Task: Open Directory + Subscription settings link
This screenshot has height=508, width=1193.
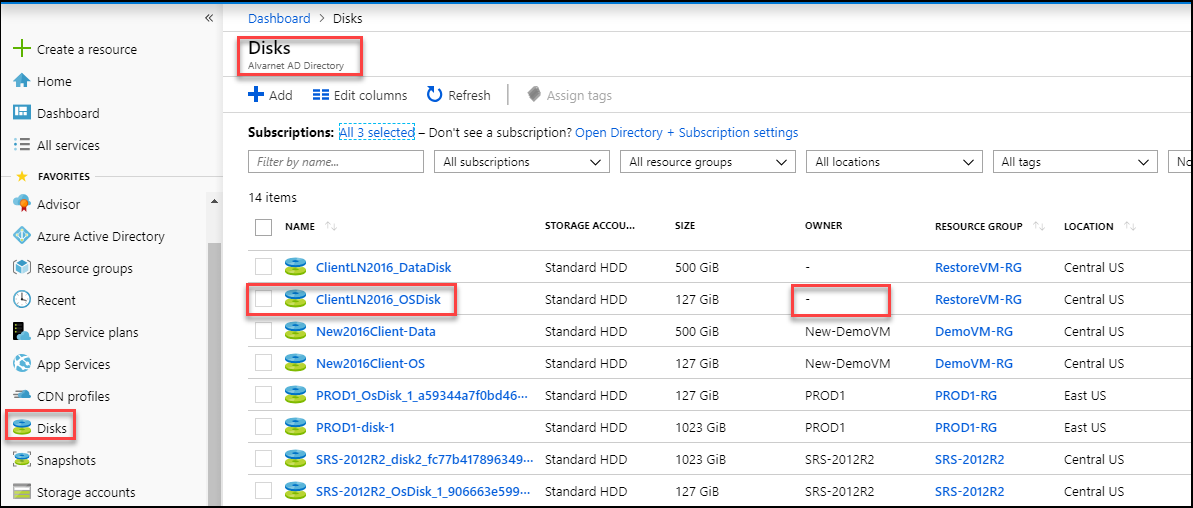Action: [686, 132]
